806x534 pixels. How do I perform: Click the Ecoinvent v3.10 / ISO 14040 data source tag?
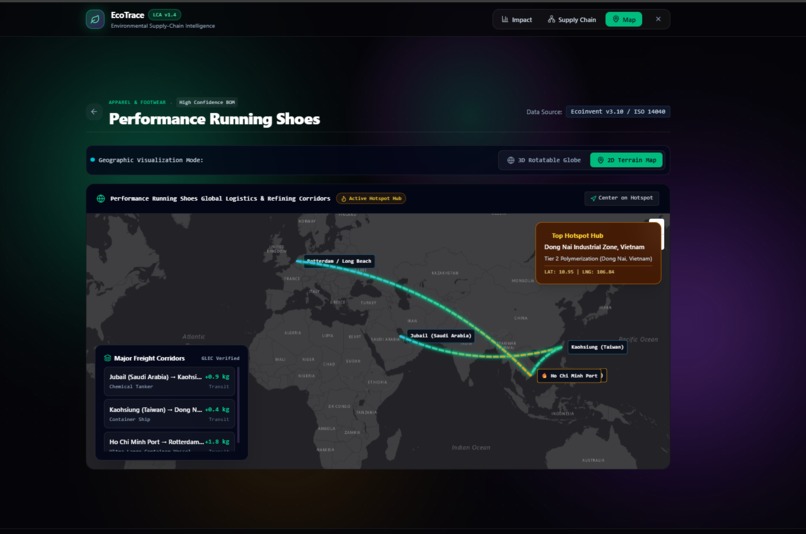pyautogui.click(x=618, y=112)
